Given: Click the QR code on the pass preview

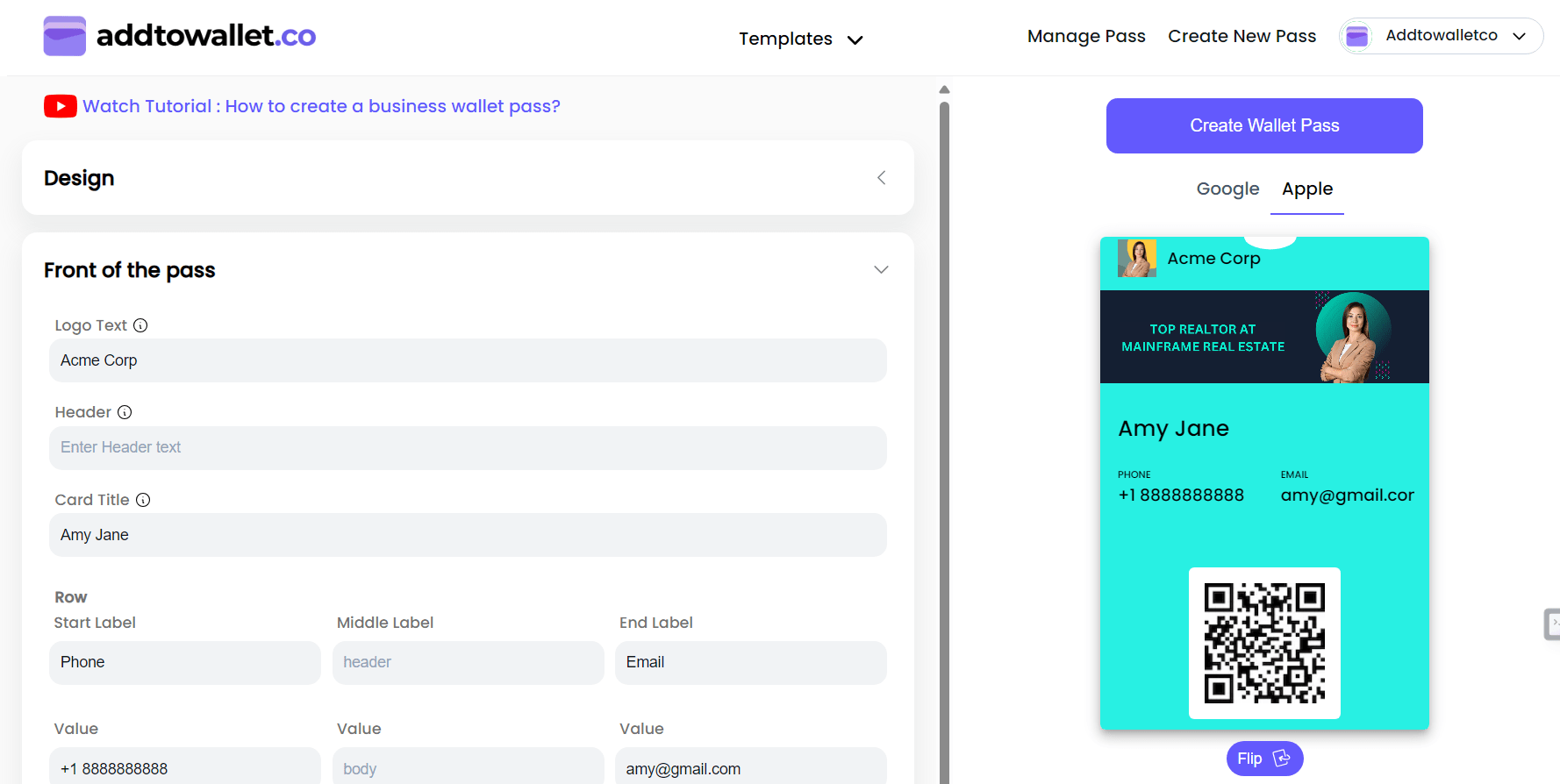Looking at the screenshot, I should [x=1264, y=643].
